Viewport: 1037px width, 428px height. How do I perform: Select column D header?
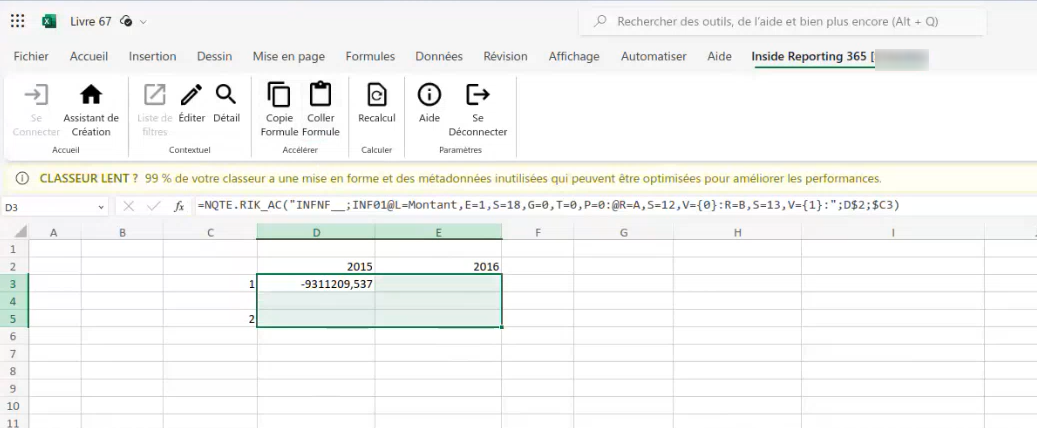coord(316,232)
